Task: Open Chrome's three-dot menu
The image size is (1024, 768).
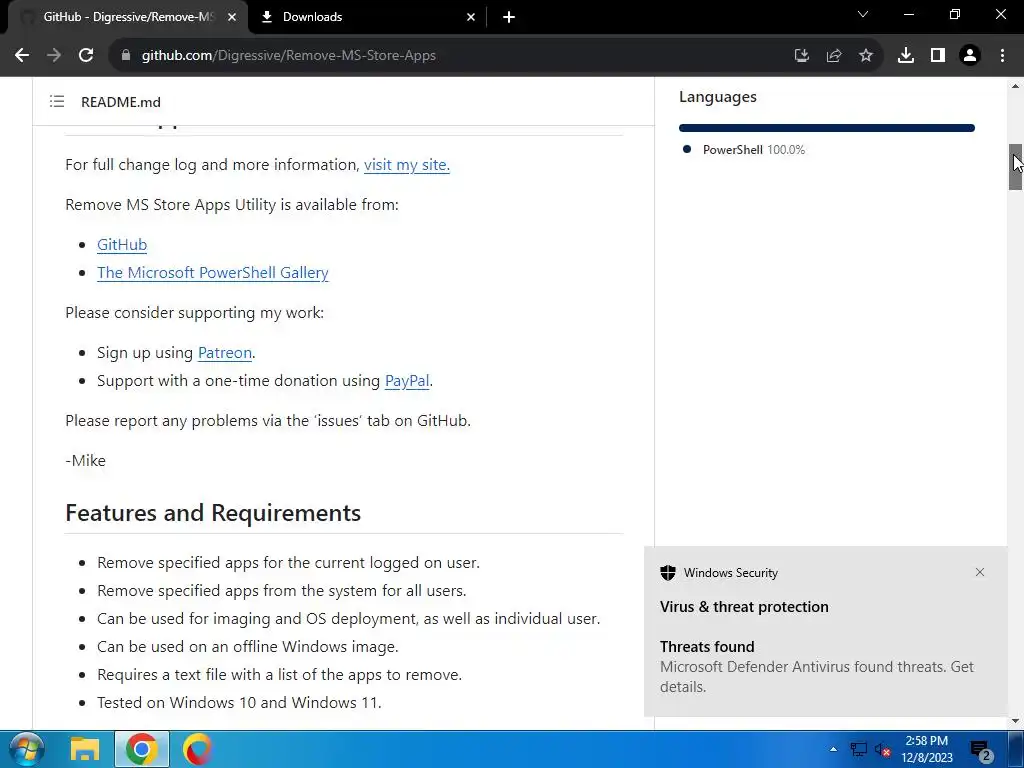Action: (x=1002, y=56)
